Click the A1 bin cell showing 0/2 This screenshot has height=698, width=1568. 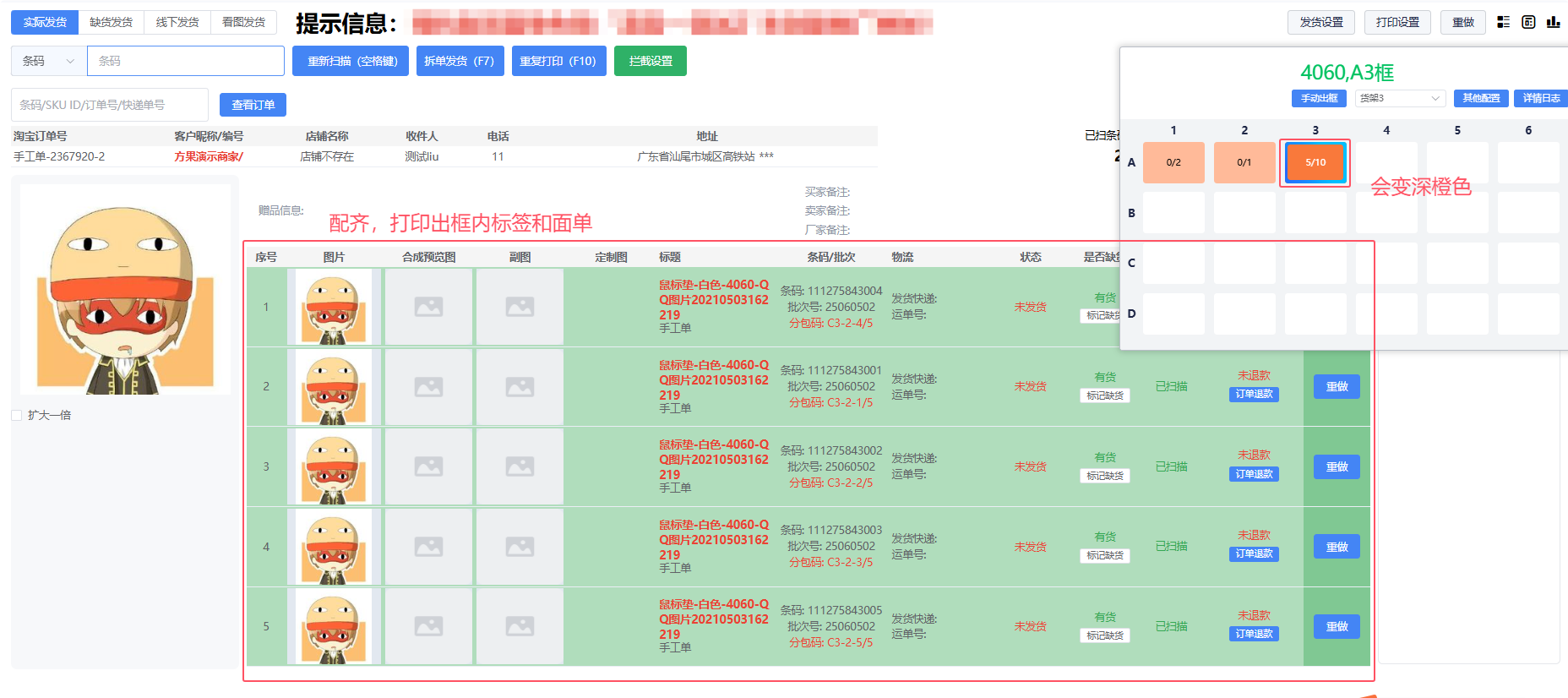coord(1173,162)
